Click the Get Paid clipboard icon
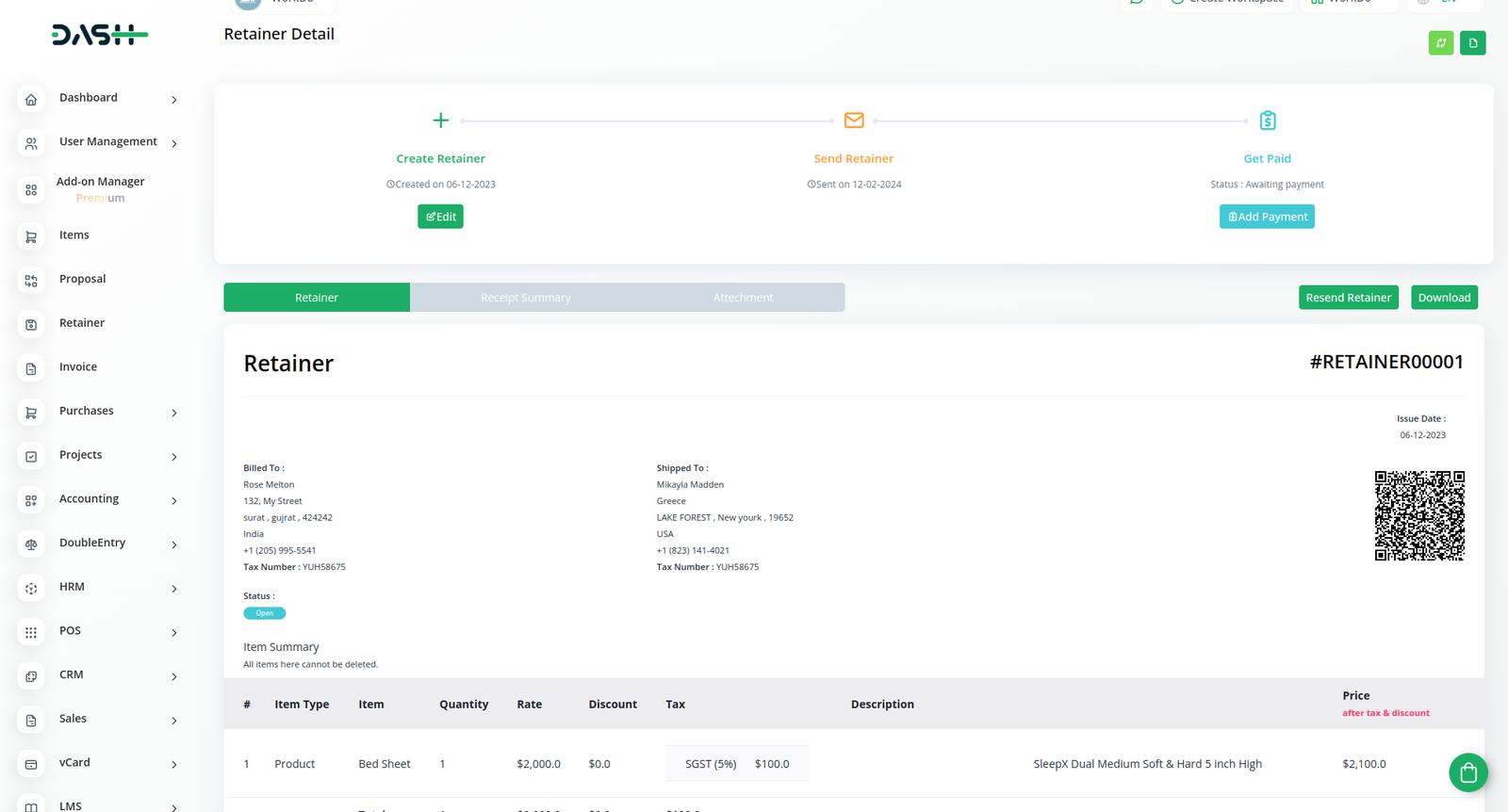Screen dimensions: 1508x812 click(1268, 121)
